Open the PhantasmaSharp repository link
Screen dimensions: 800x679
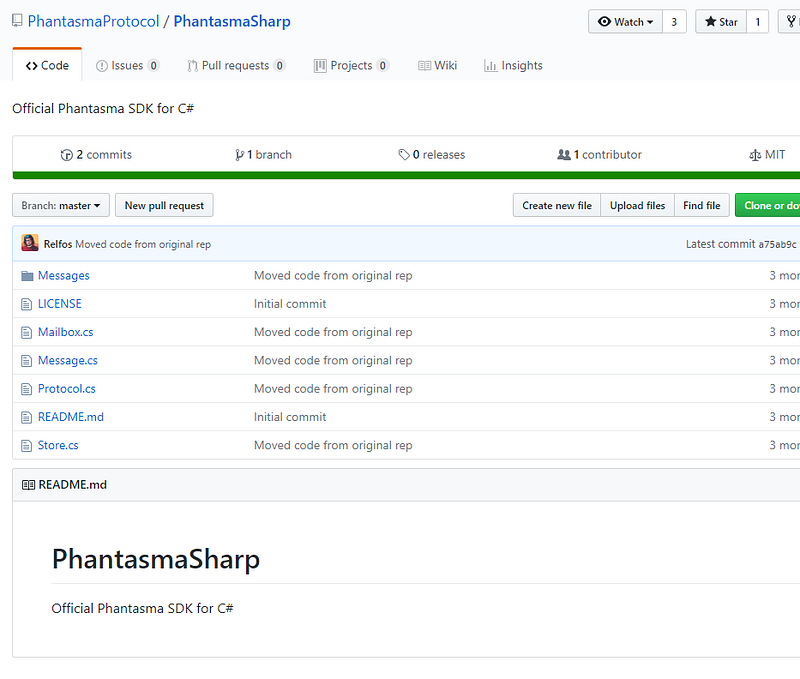tap(232, 21)
